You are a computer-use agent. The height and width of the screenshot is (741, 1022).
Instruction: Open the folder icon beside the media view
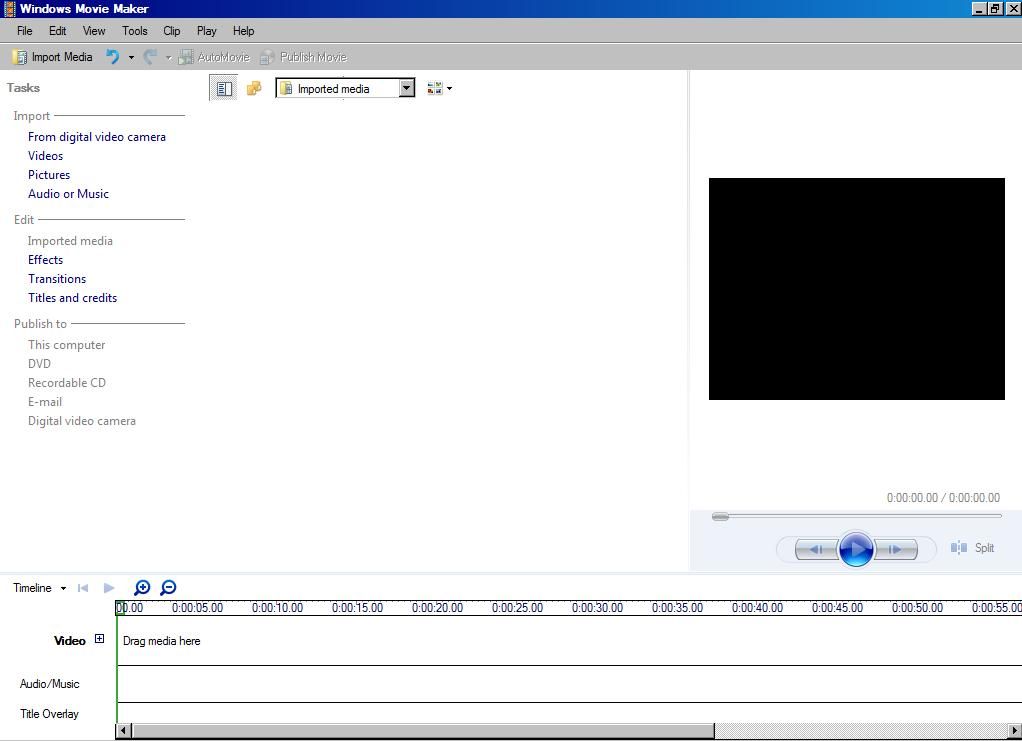(x=254, y=88)
